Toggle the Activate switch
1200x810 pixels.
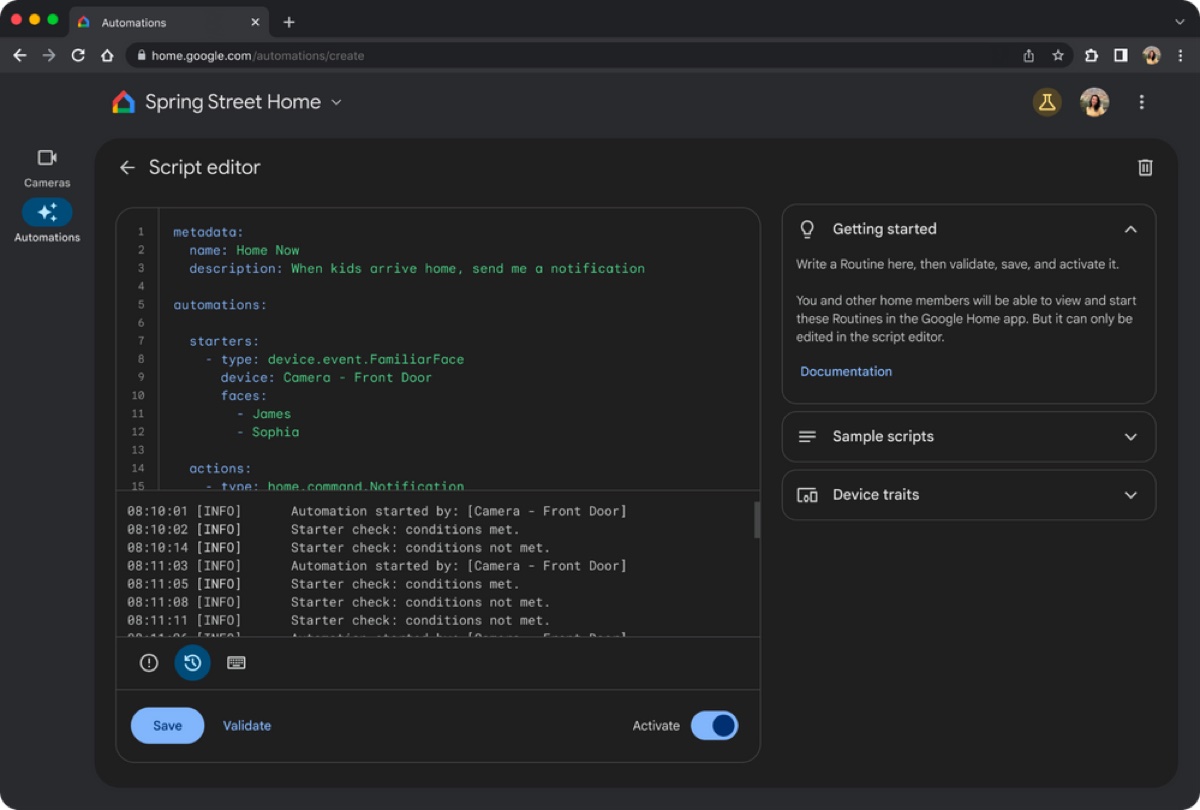714,726
